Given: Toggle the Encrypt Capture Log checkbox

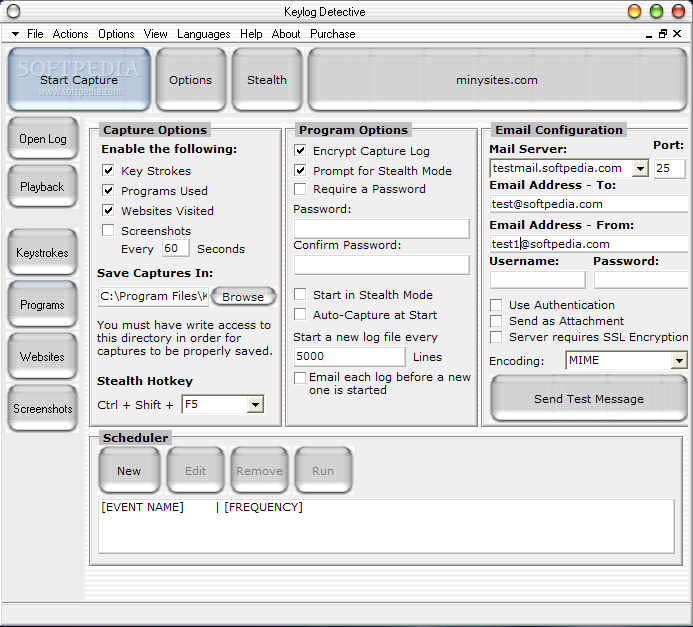Looking at the screenshot, I should (300, 150).
